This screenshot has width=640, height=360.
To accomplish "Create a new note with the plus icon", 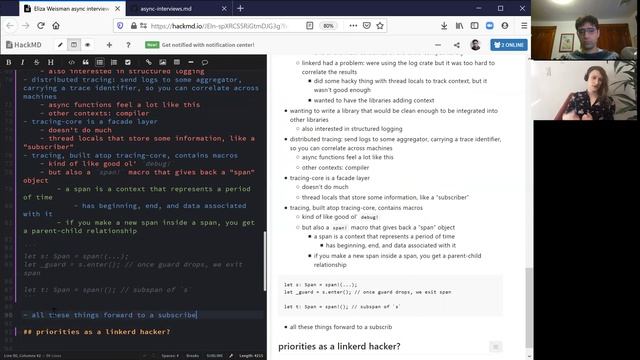I will point(109,45).
